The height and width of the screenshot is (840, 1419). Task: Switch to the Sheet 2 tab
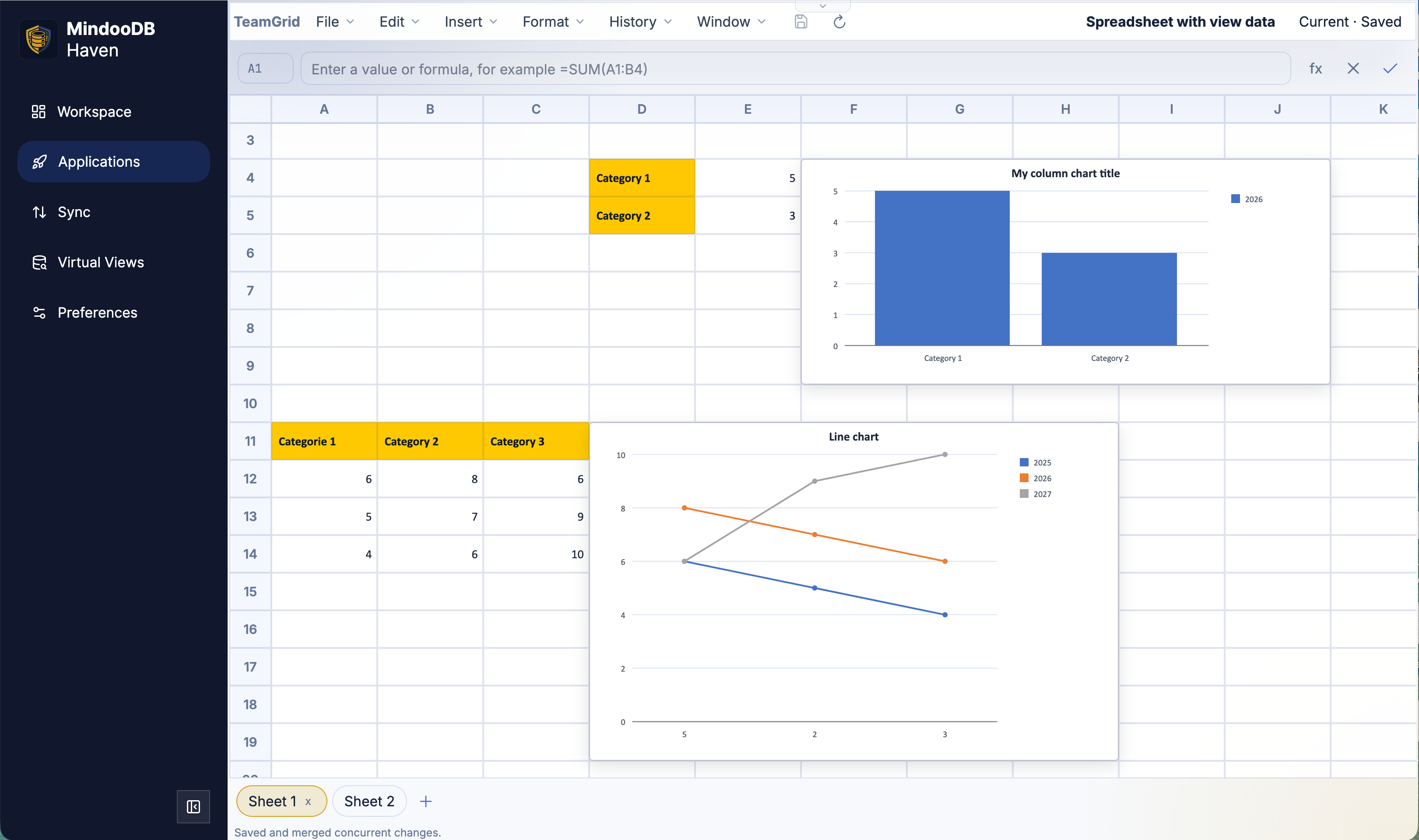point(369,801)
